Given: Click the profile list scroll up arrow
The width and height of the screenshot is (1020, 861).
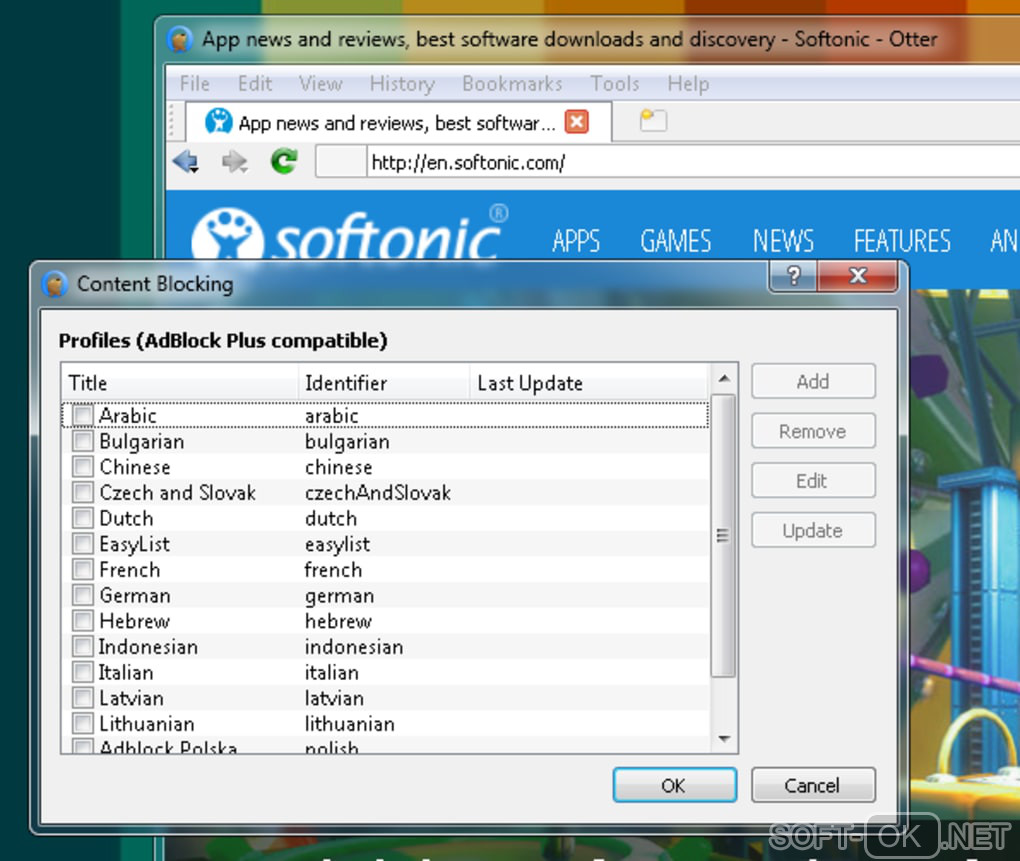Looking at the screenshot, I should point(723,378).
